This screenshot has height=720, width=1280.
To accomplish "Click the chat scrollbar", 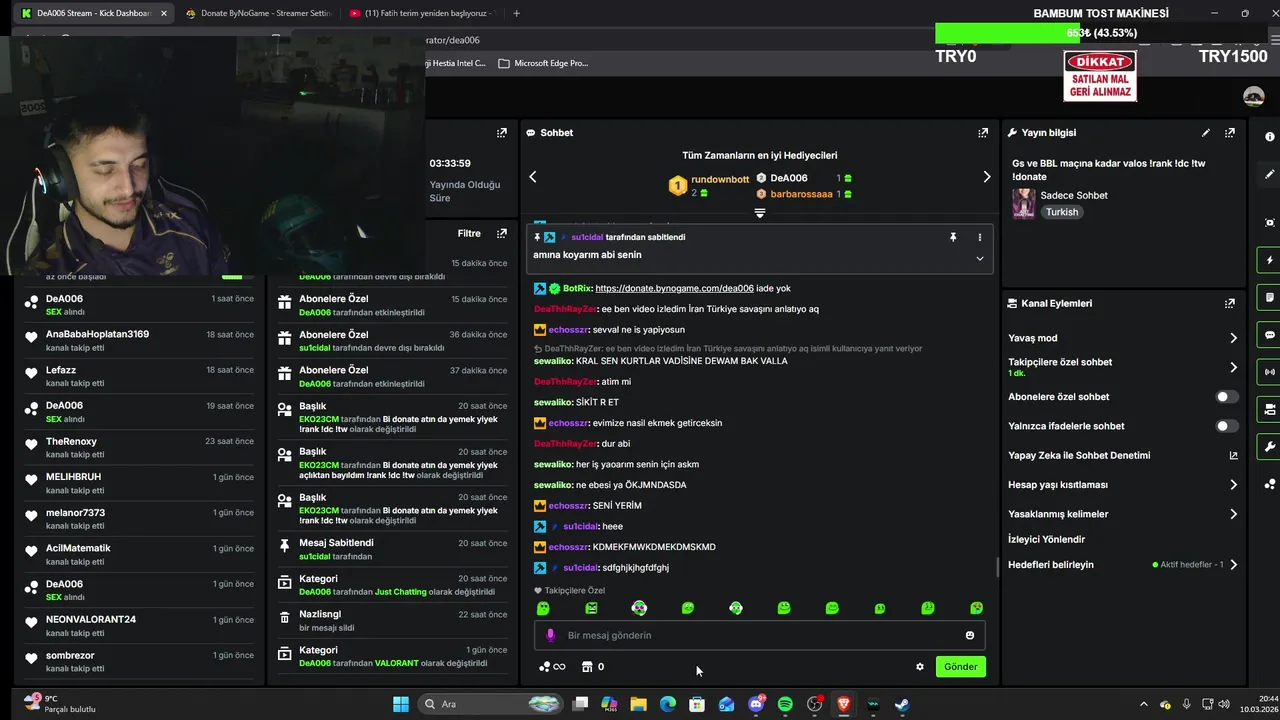I will tap(997, 567).
